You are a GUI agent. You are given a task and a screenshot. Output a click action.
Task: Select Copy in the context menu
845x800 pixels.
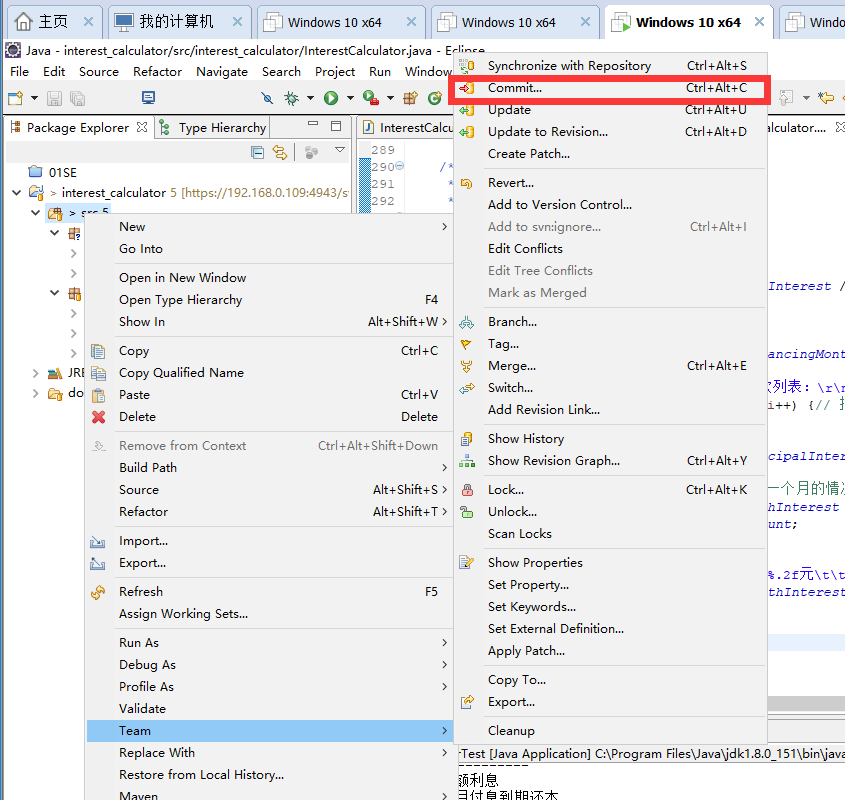(269, 351)
